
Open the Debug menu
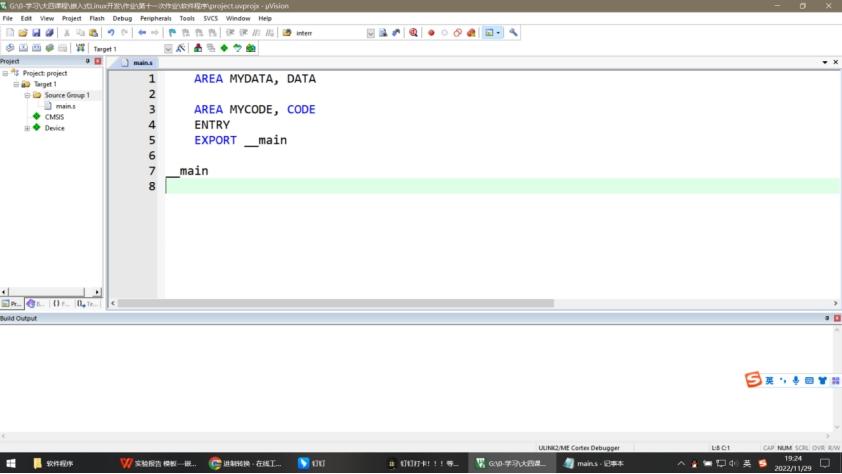tap(122, 18)
